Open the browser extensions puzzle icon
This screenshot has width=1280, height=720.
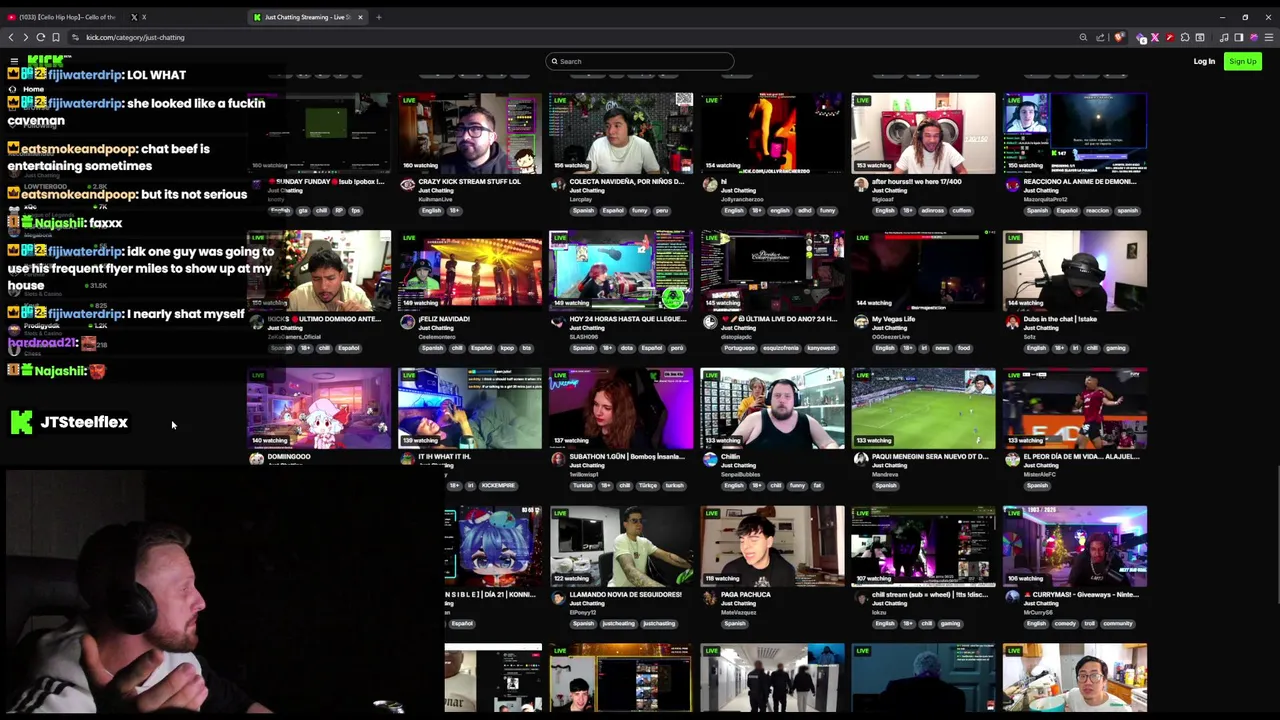(x=1185, y=37)
